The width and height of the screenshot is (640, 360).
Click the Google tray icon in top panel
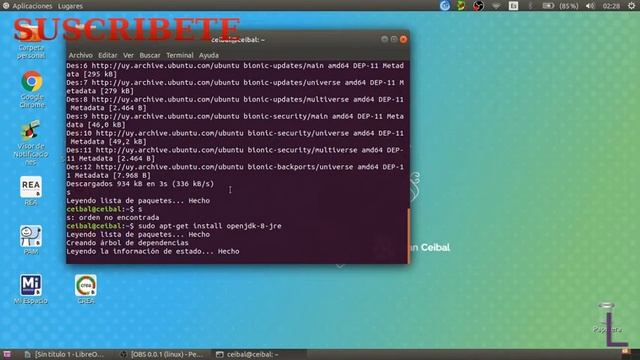pos(445,5)
